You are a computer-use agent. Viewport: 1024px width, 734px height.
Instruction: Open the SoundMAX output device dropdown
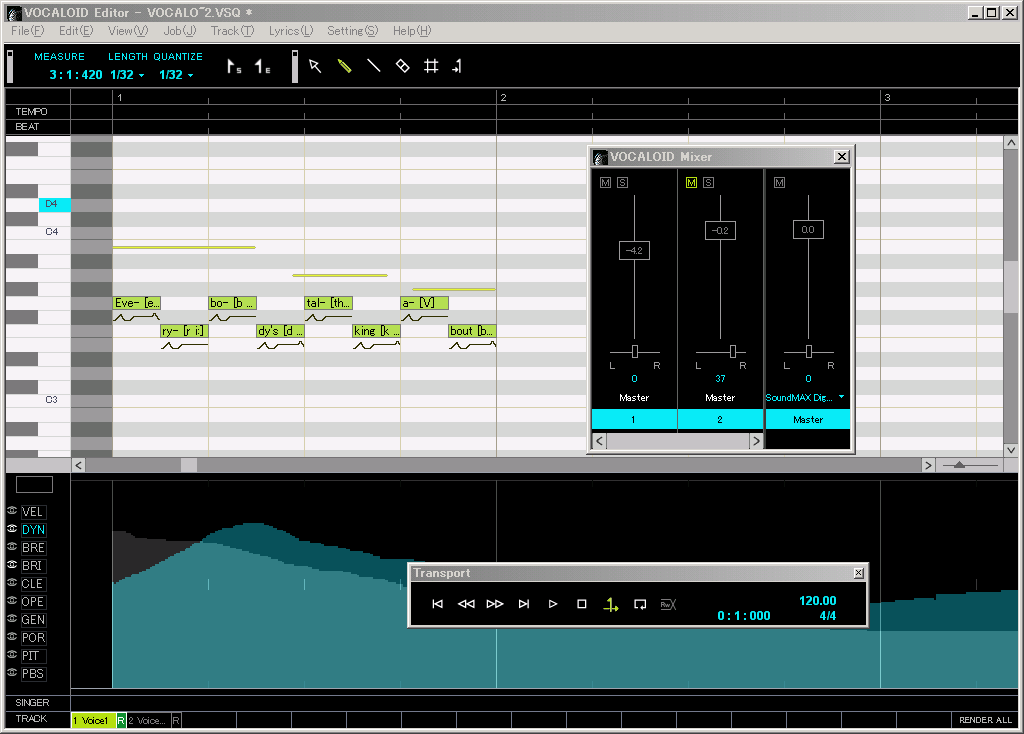pos(840,397)
